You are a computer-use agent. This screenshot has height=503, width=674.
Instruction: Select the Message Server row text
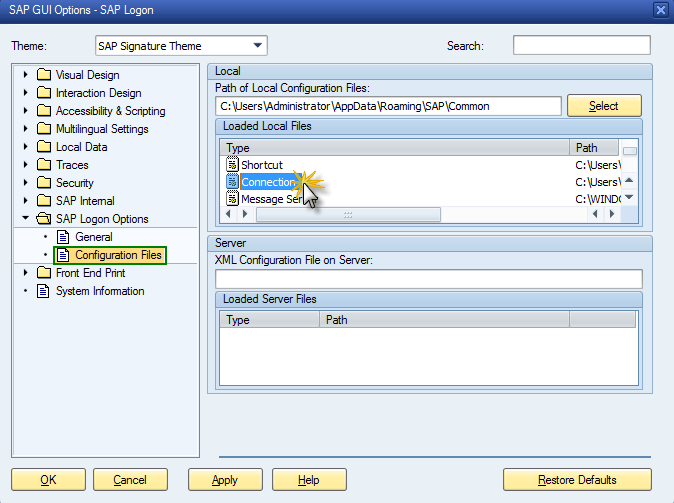(x=272, y=199)
